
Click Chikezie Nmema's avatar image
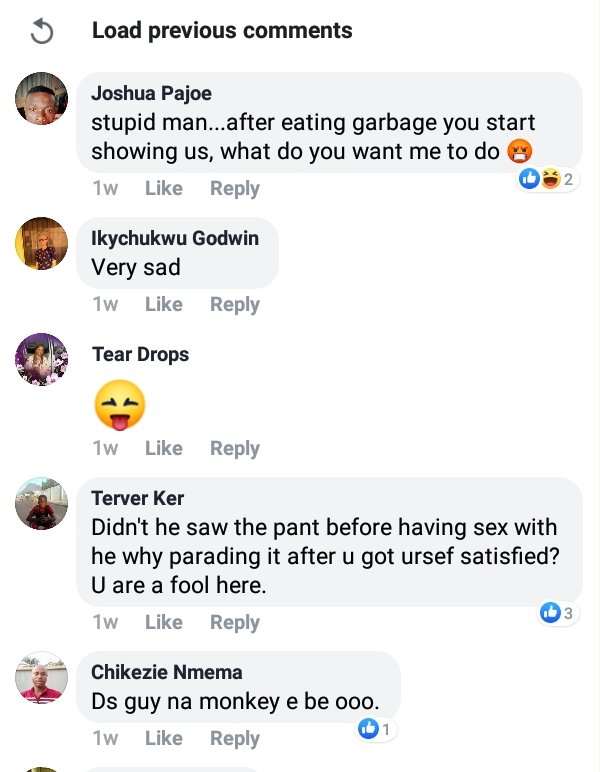click(42, 678)
